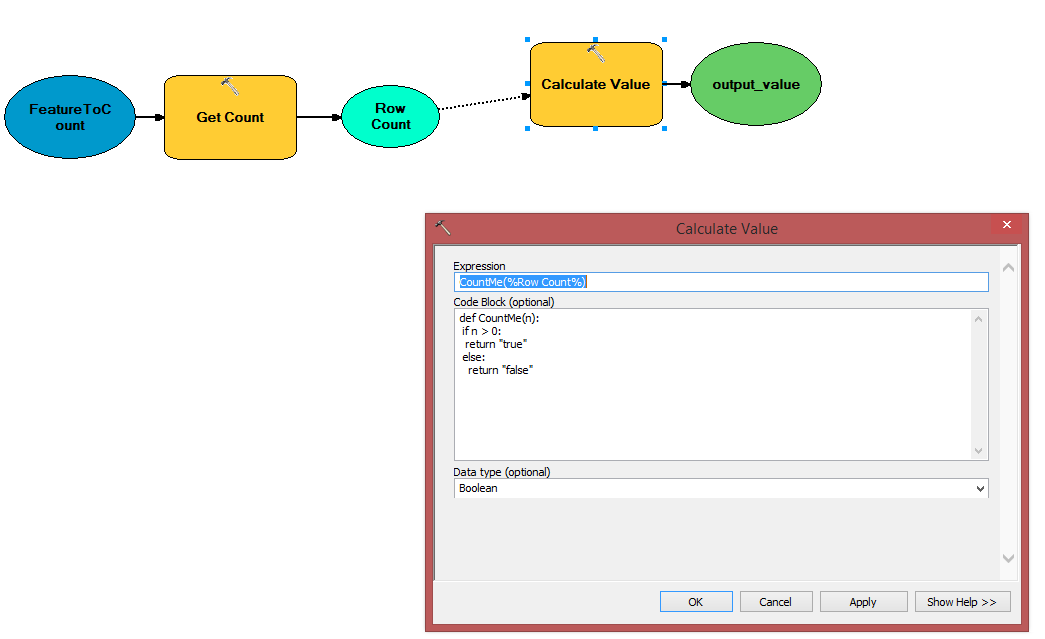Click inside the Code Block text area
Image resolution: width=1045 pixels, height=639 pixels.
pos(700,400)
